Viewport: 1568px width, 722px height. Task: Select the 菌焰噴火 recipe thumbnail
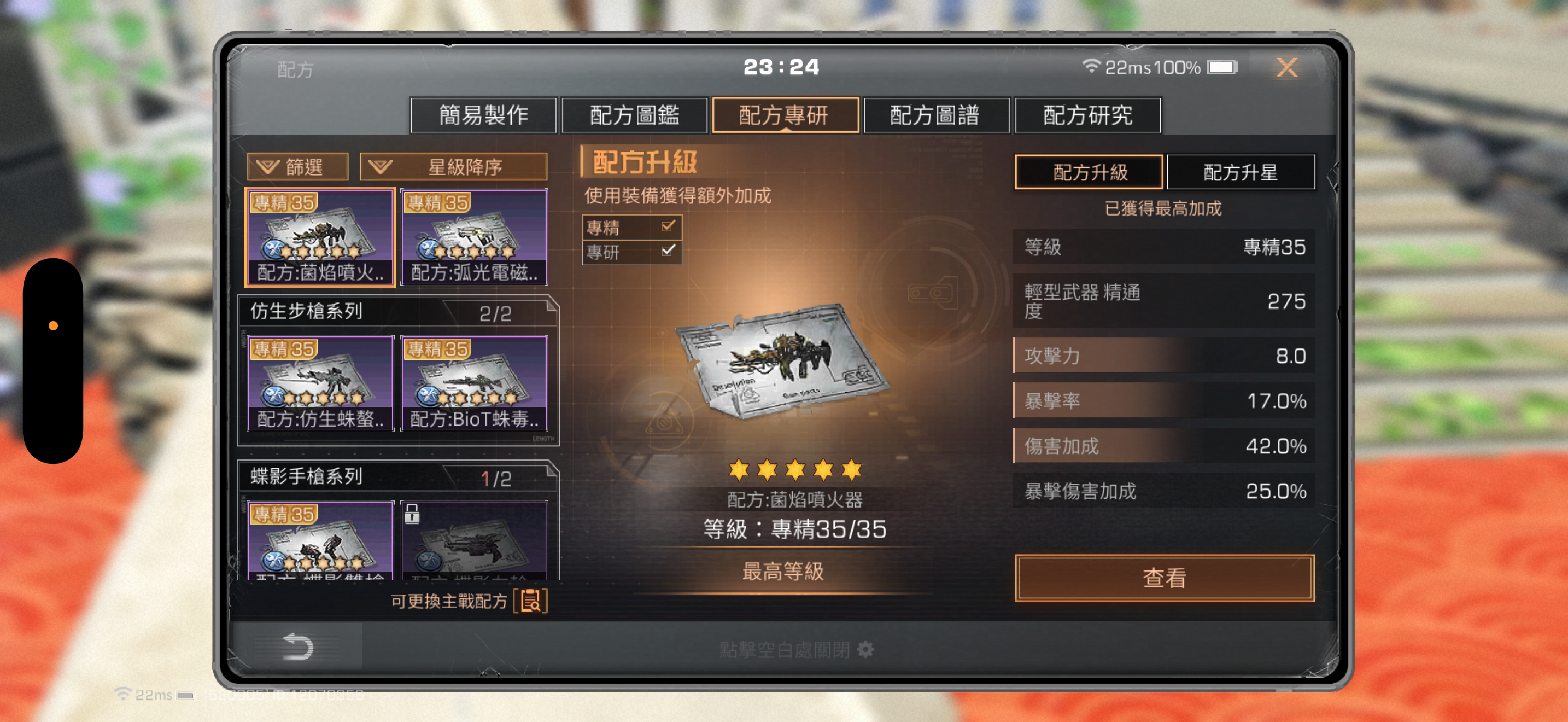coord(320,237)
